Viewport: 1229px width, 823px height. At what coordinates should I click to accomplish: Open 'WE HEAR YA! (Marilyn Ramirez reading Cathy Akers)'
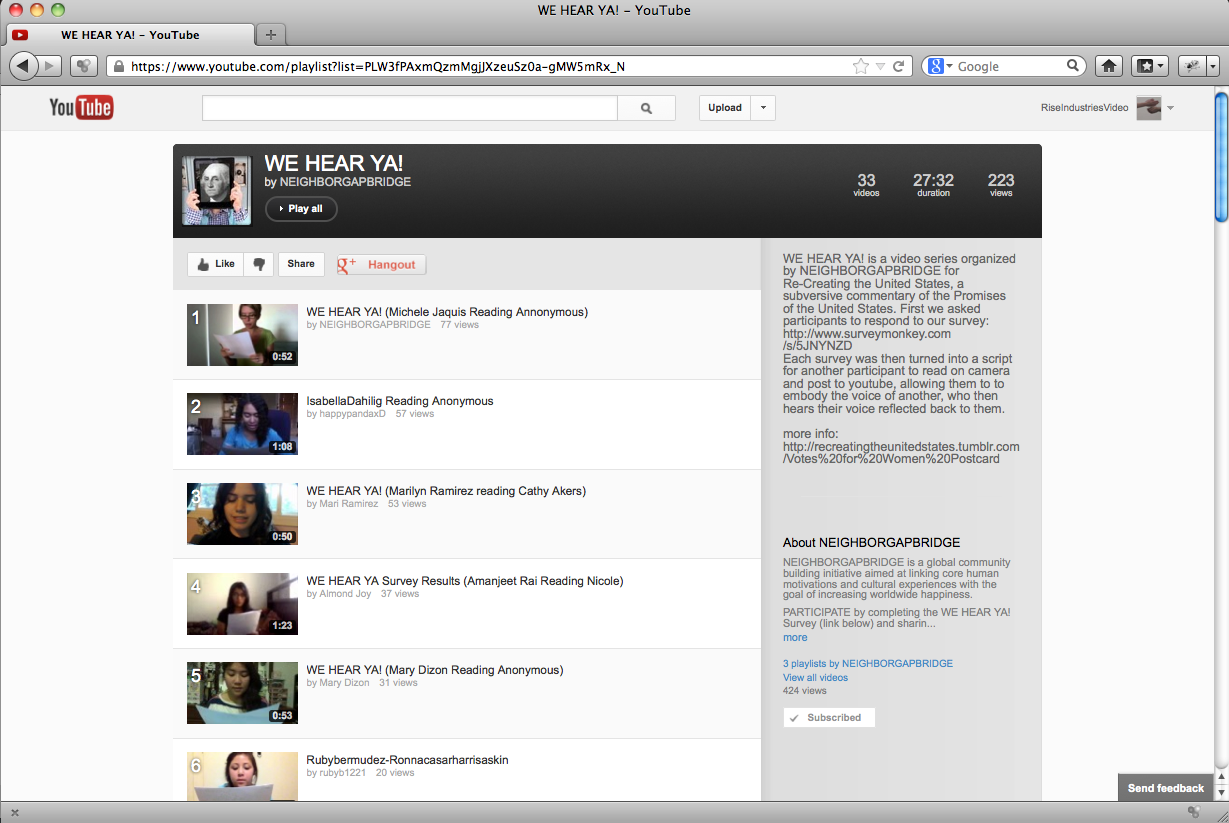pyautogui.click(x=446, y=491)
